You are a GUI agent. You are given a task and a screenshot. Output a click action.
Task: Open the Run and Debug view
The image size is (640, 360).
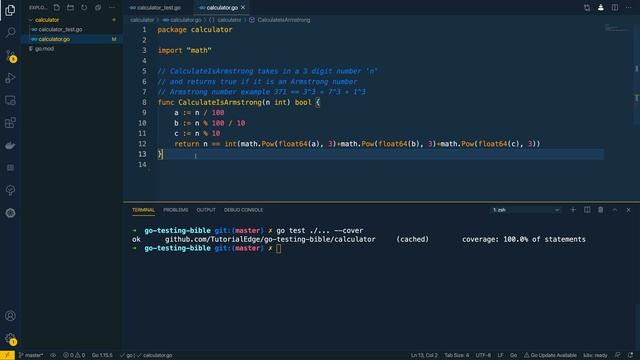click(x=10, y=78)
